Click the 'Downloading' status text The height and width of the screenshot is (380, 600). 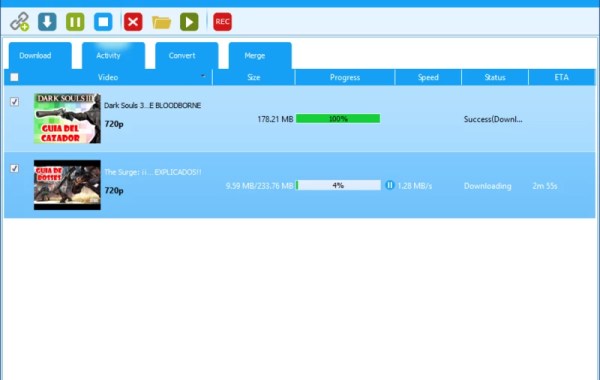coord(488,186)
